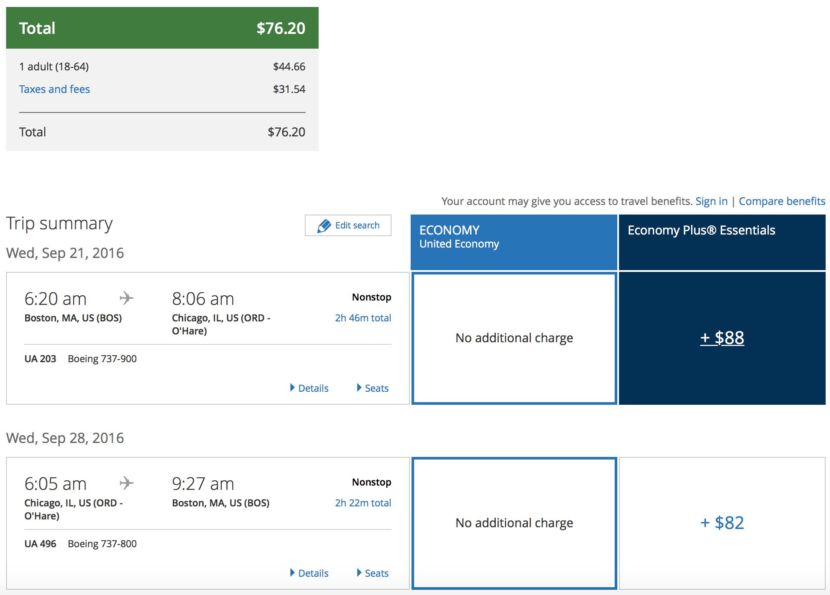This screenshot has width=830, height=595.
Task: Expand Seats for flight UA 203
Action: [373, 388]
